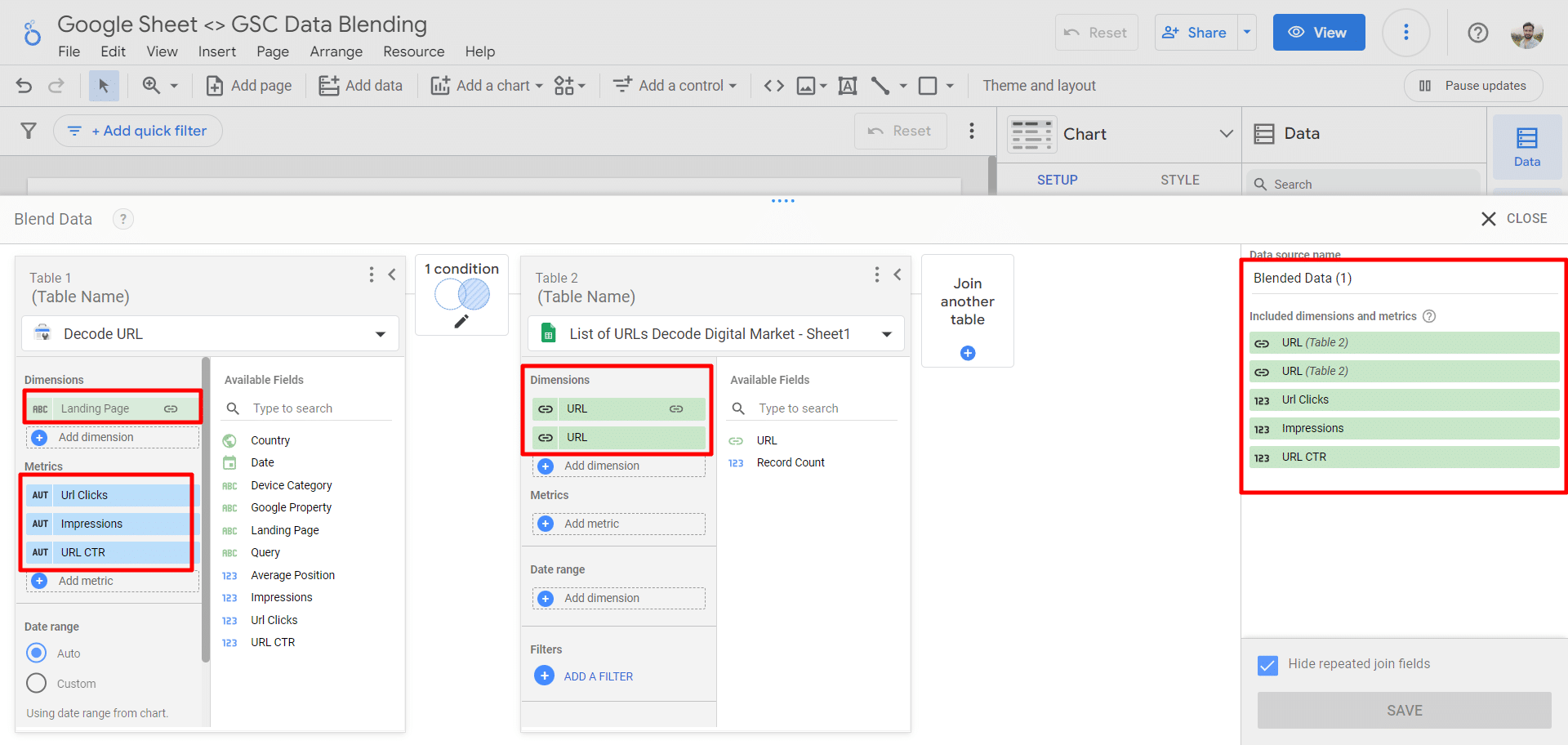Select the image insertion icon
This screenshot has width=1568, height=745.
[x=807, y=85]
